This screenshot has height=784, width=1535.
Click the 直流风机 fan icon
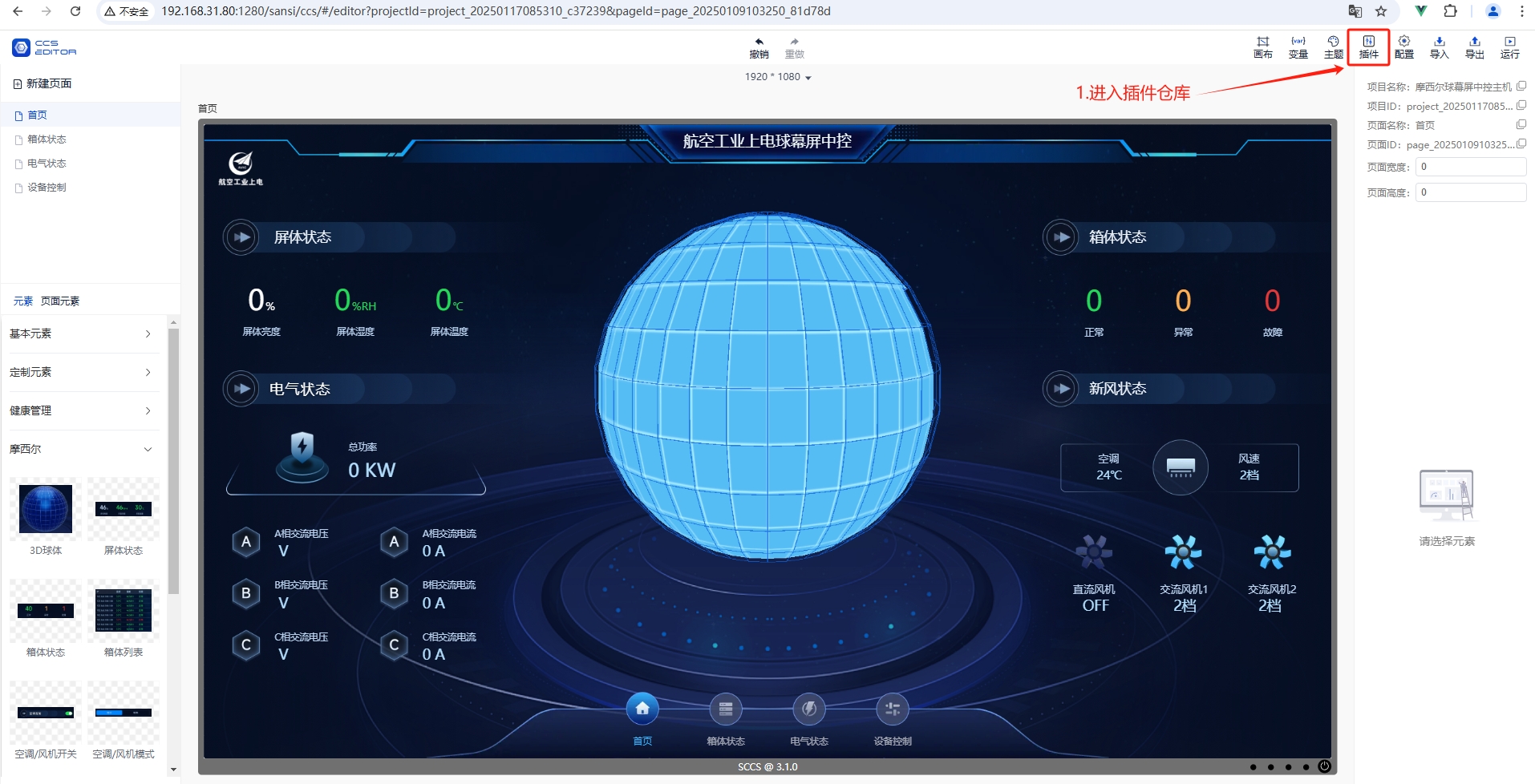pos(1094,552)
